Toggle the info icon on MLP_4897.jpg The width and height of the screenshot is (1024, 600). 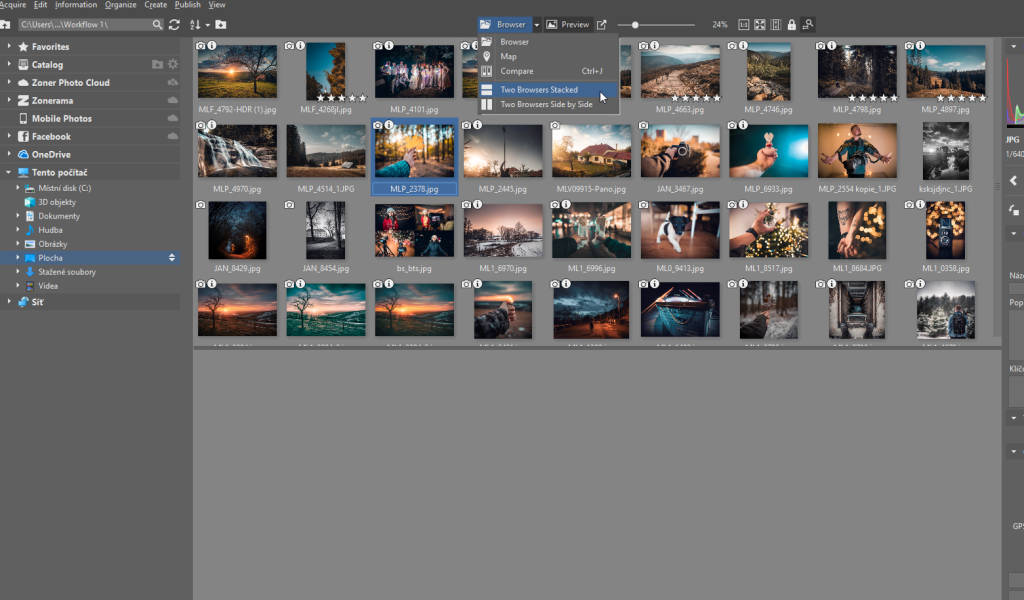click(x=920, y=45)
